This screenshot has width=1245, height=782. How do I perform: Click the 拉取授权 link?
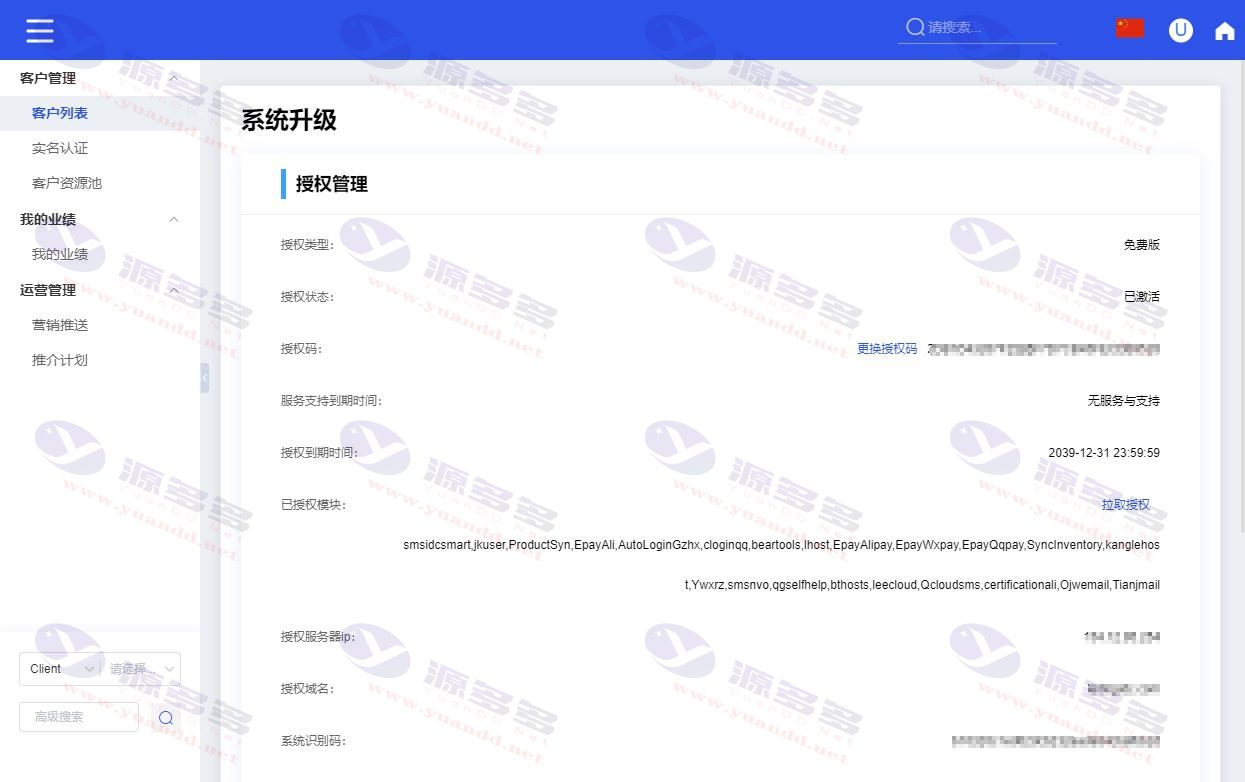tap(1126, 505)
